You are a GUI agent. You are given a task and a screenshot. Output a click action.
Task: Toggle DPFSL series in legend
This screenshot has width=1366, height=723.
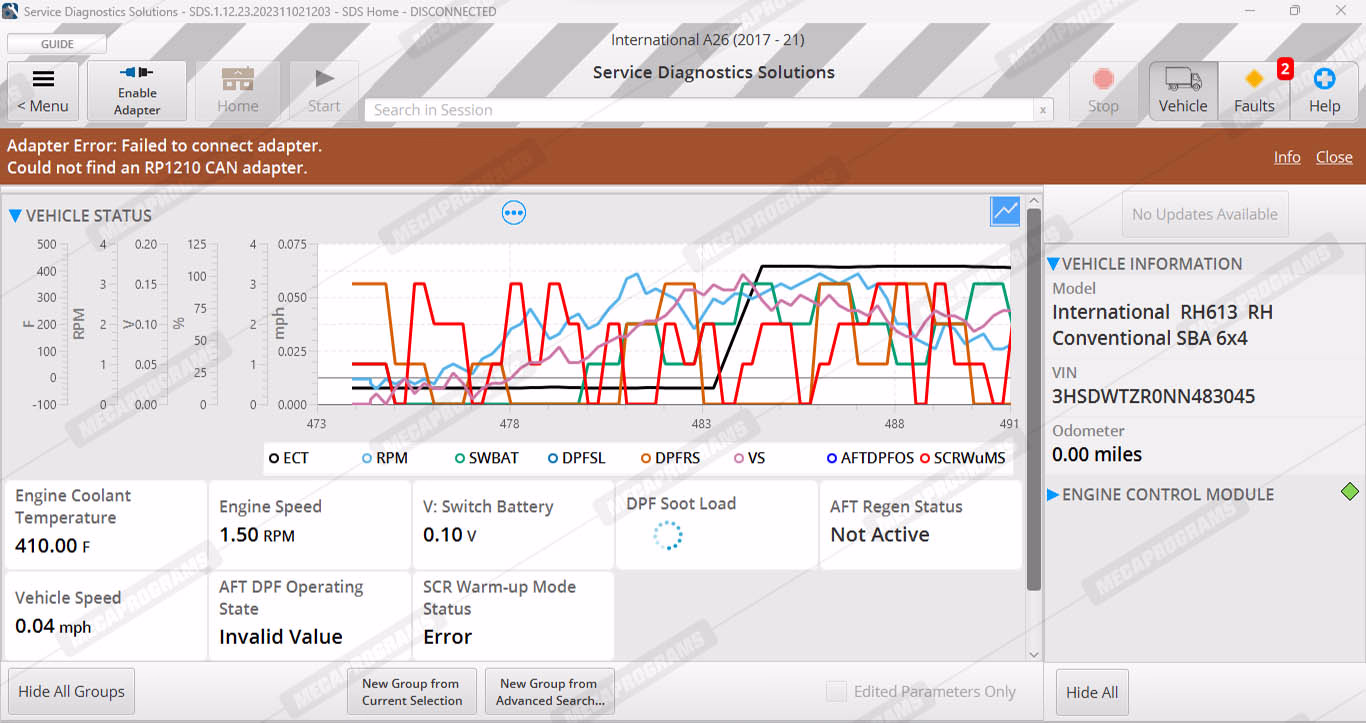tap(577, 458)
